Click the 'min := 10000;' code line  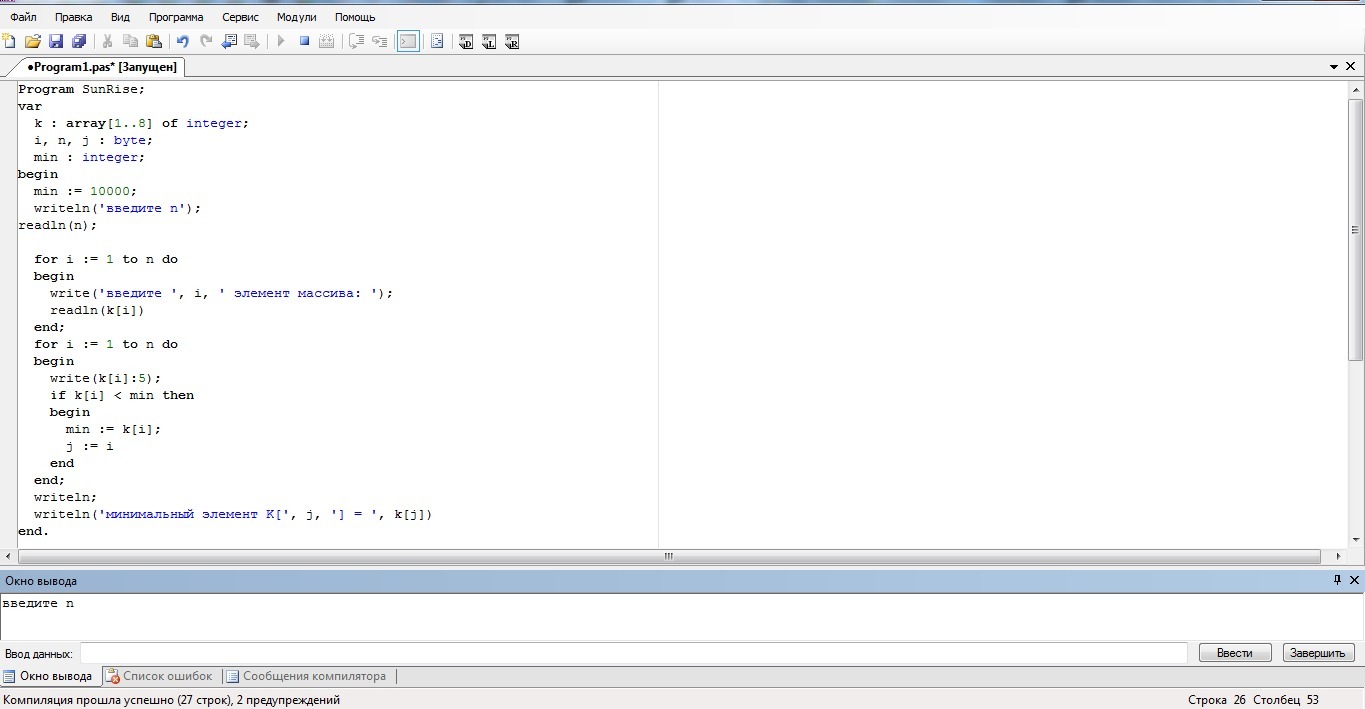click(x=85, y=191)
